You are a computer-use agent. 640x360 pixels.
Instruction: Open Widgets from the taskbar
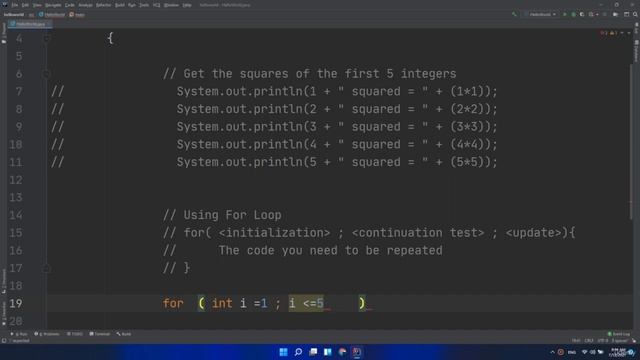pyautogui.click(x=328, y=352)
